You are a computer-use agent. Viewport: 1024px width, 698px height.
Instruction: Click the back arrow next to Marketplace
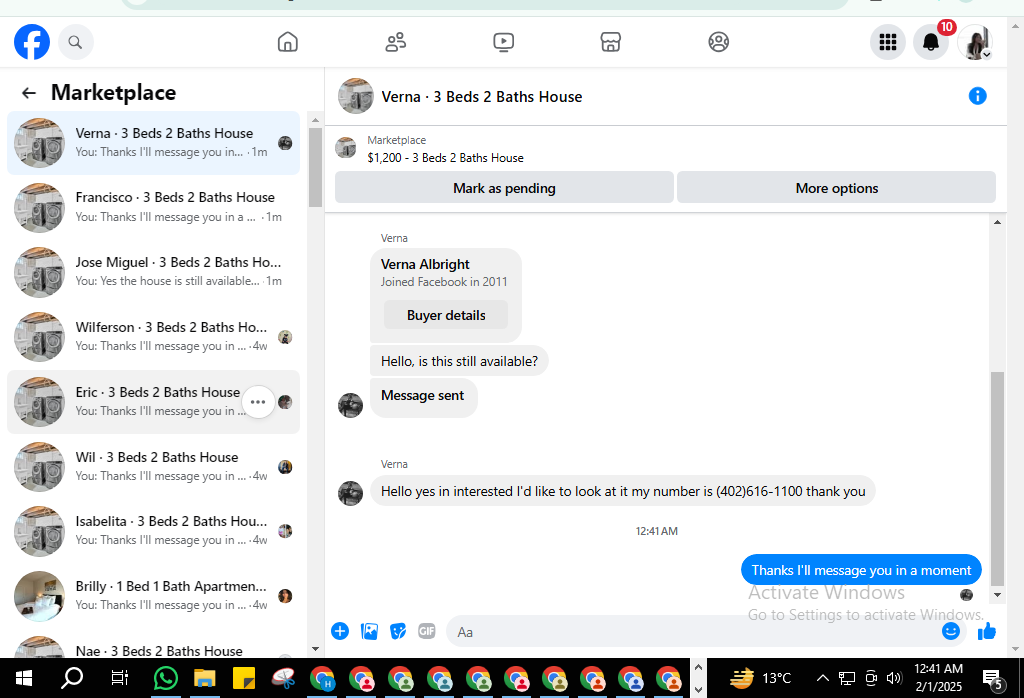click(29, 93)
